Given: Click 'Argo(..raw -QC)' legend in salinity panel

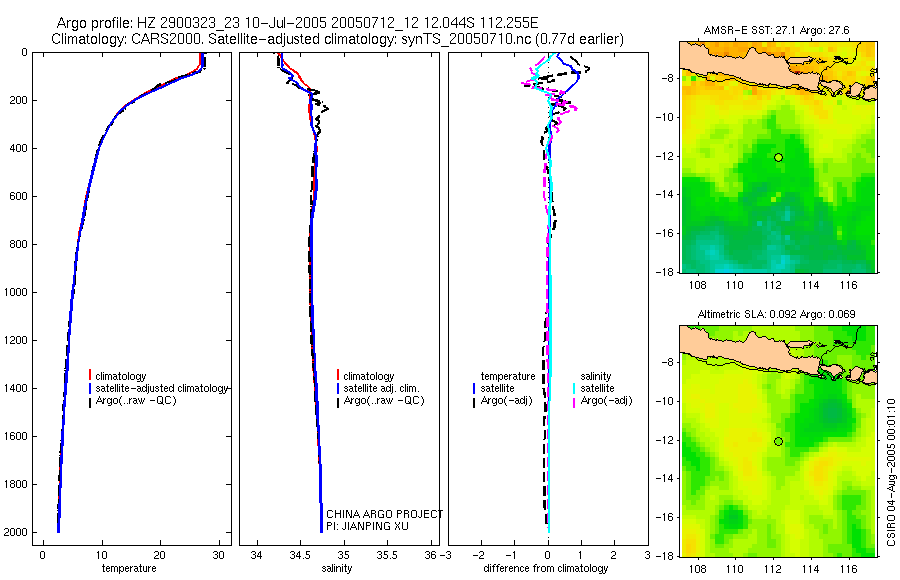Looking at the screenshot, I should pos(383,400).
